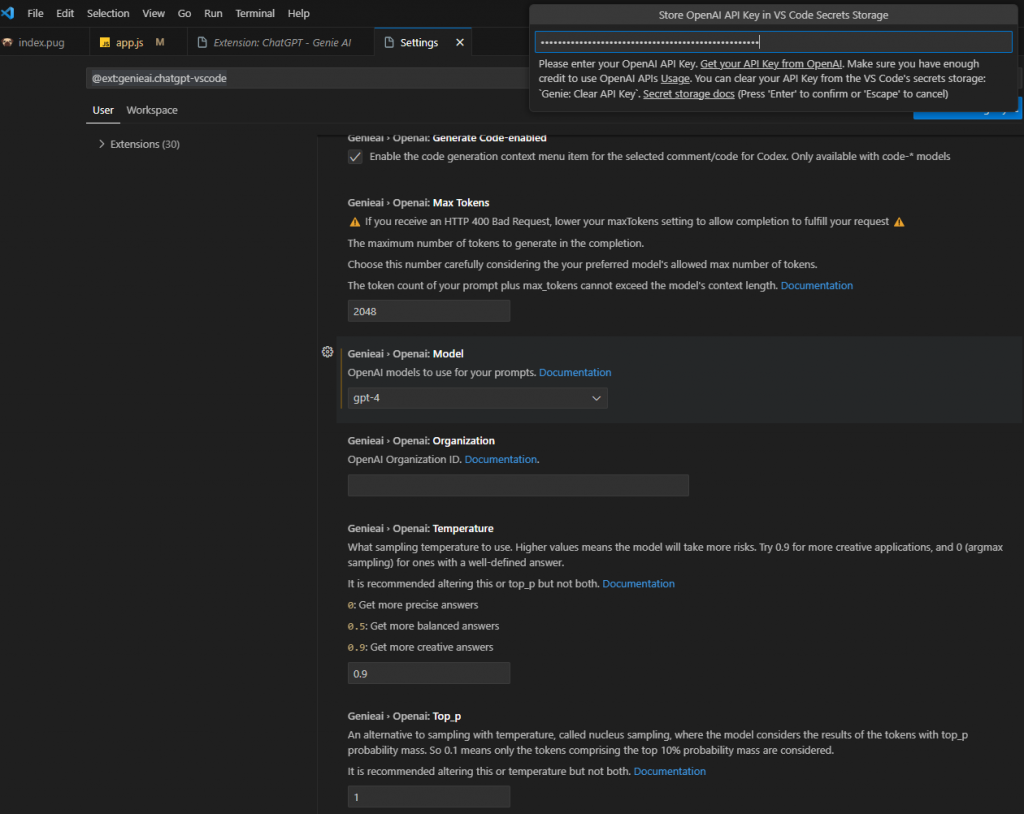Click the extension tab document icon
1024x814 pixels.
coord(202,42)
